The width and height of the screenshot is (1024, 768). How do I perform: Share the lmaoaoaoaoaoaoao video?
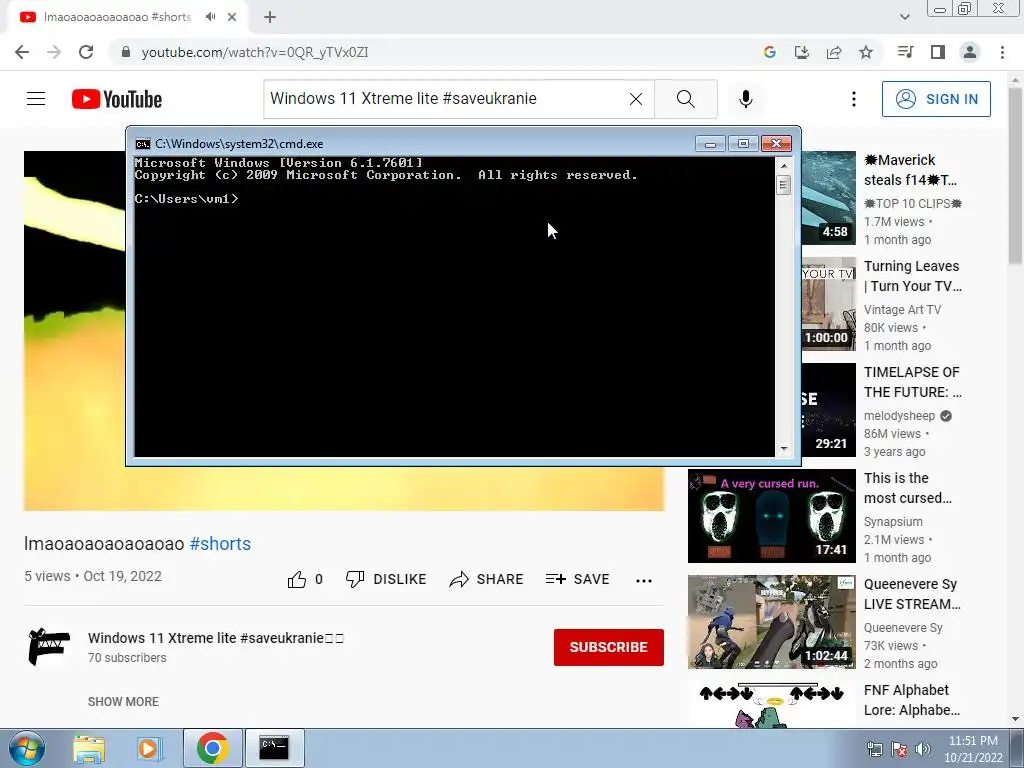[x=487, y=579]
